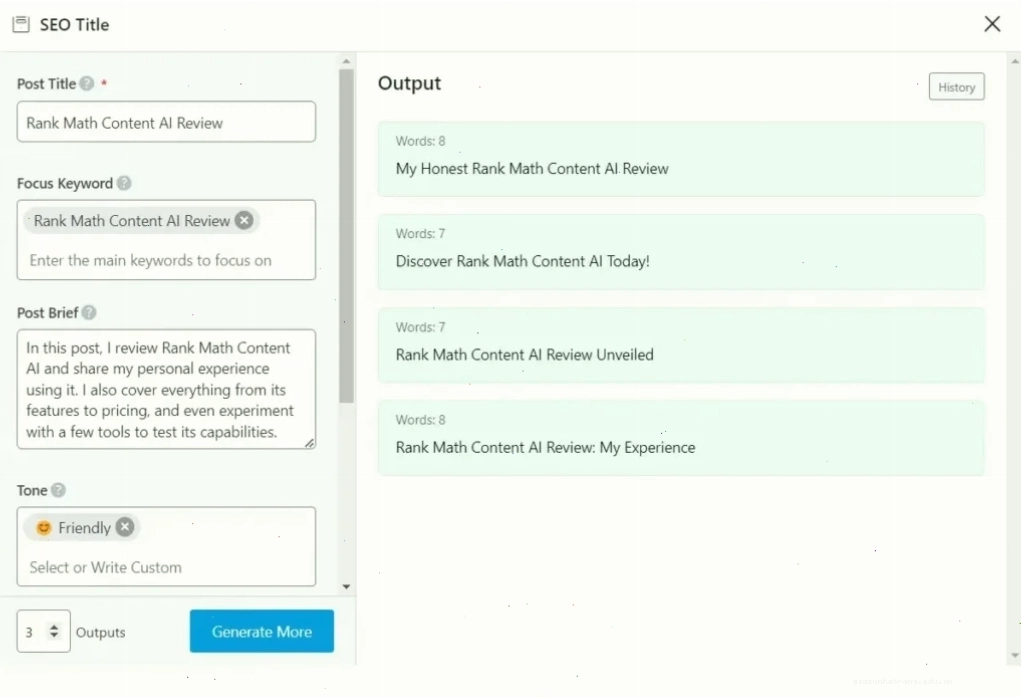The height and width of the screenshot is (698, 1021).
Task: Click the Friendly emoji icon
Action: (44, 527)
